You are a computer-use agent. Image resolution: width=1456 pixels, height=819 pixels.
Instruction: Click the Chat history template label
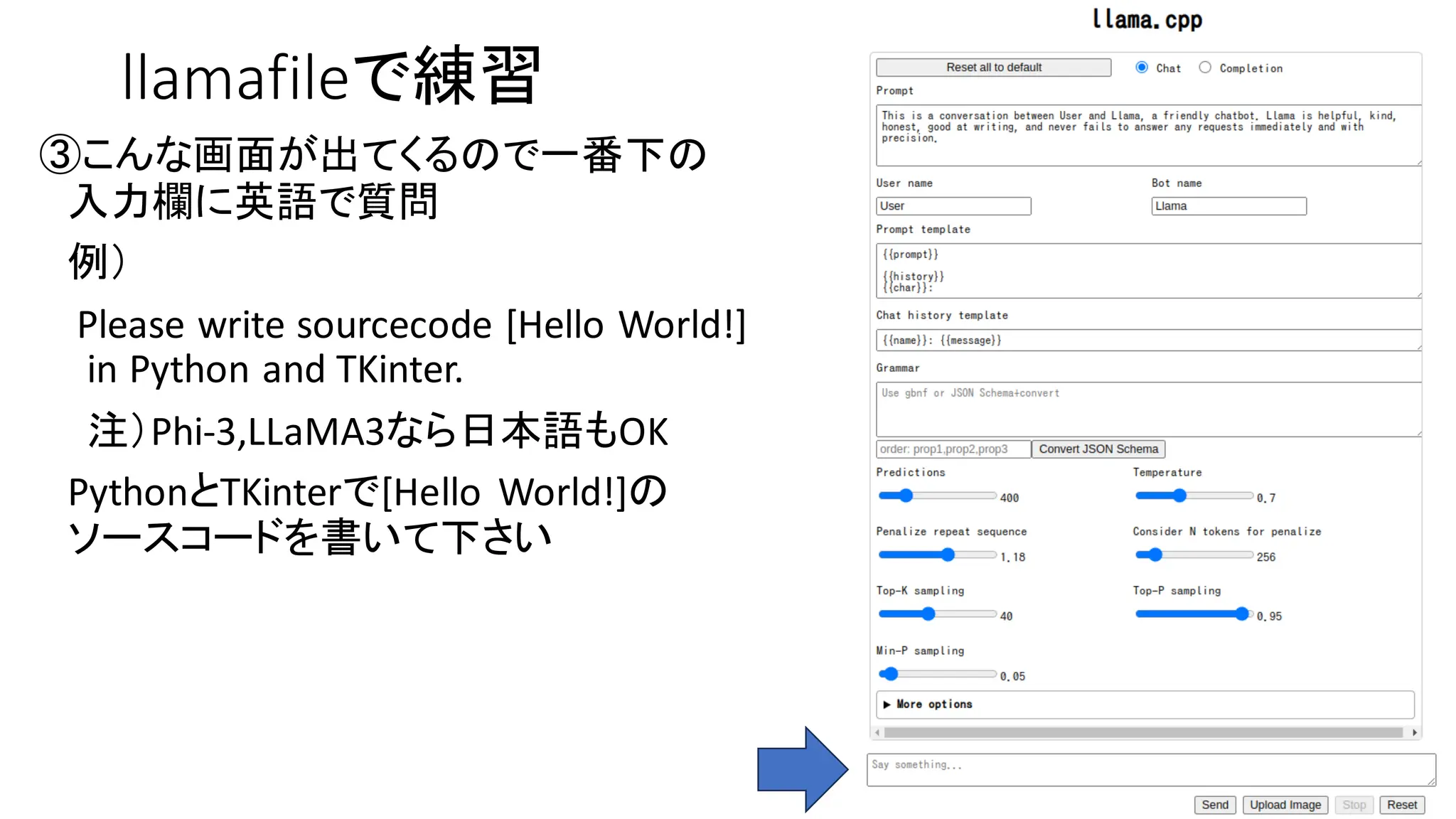coord(942,316)
